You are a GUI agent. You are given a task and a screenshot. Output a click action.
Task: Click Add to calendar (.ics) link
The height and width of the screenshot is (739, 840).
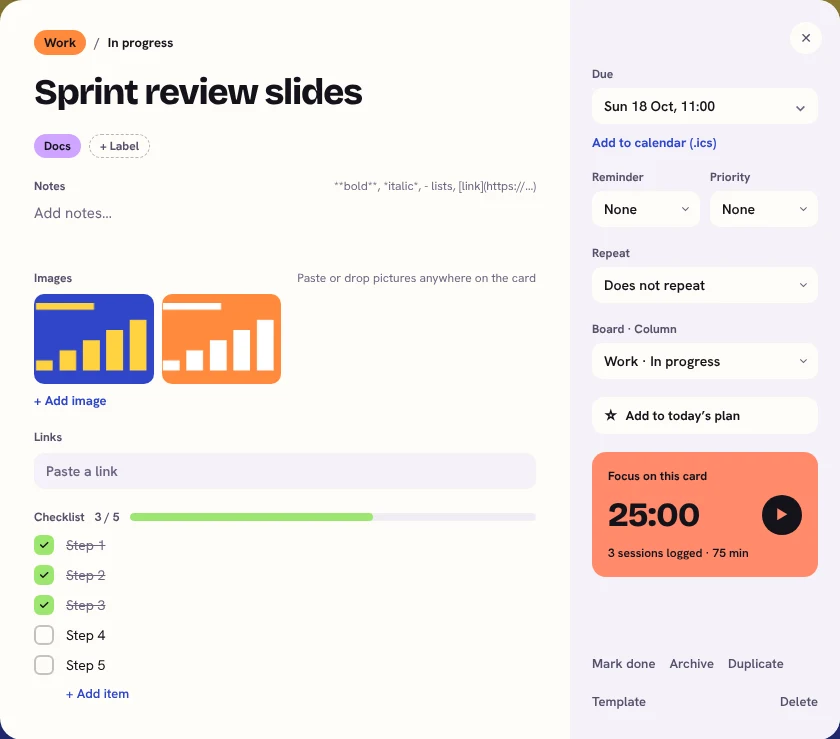click(x=654, y=143)
